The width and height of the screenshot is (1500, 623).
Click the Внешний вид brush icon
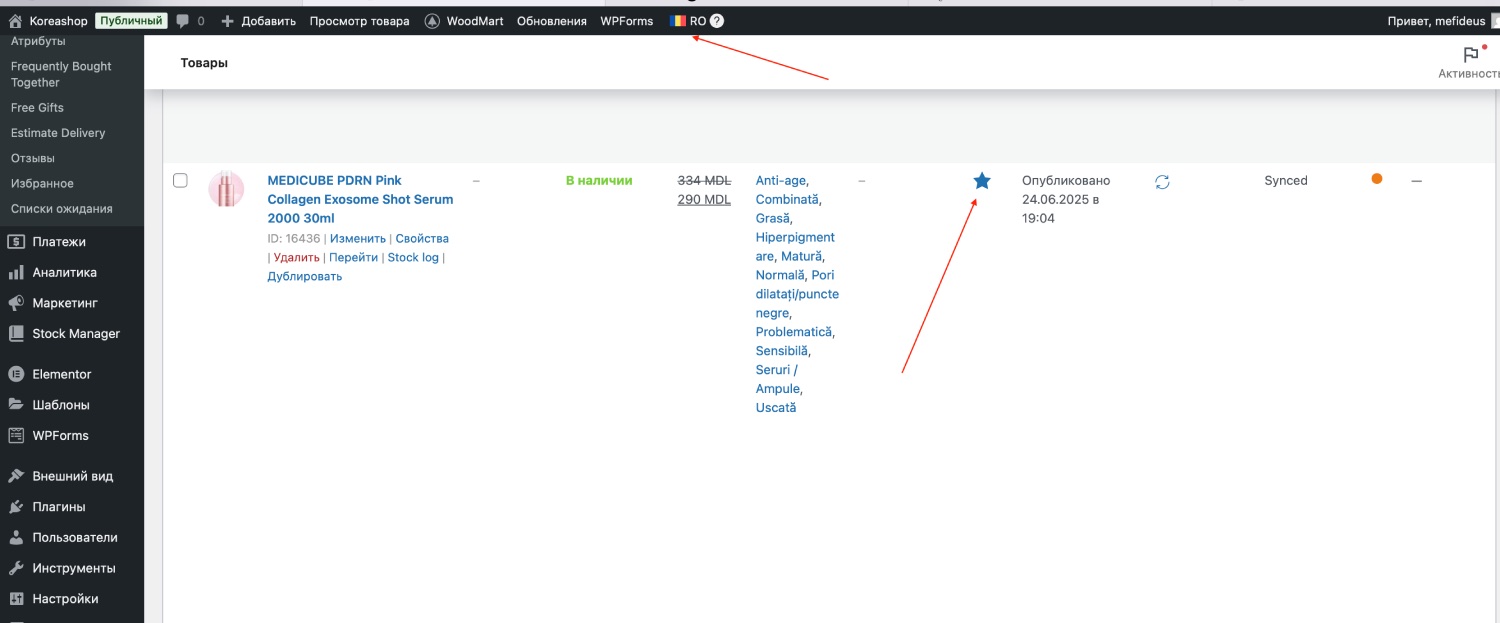tap(16, 476)
